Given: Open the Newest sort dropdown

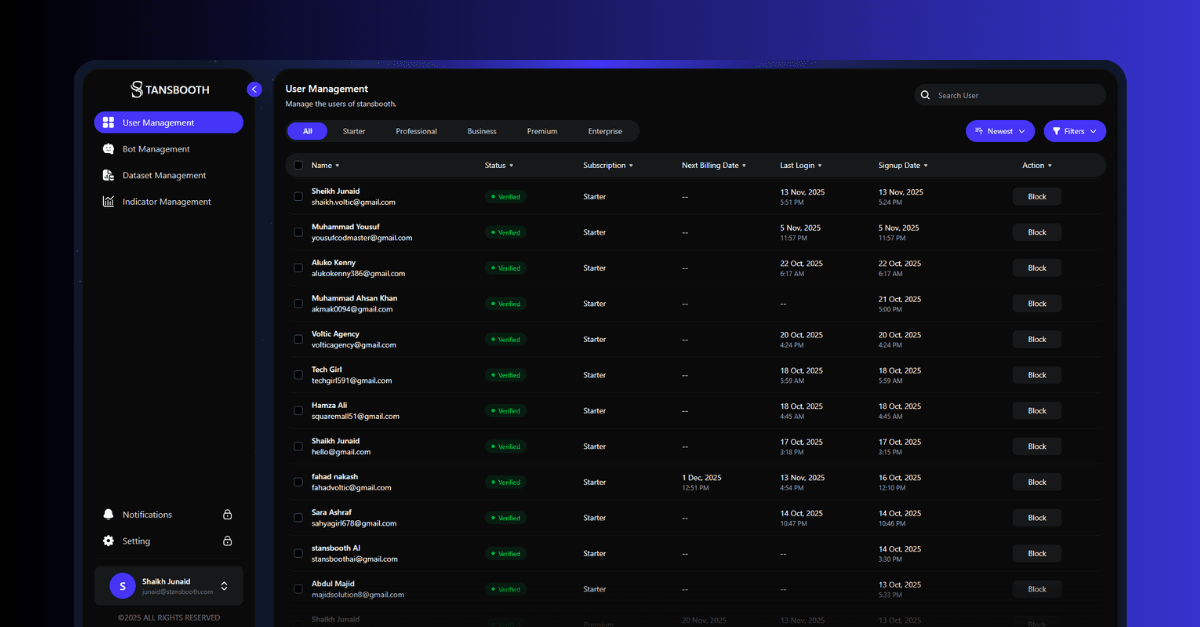Looking at the screenshot, I should (1000, 131).
